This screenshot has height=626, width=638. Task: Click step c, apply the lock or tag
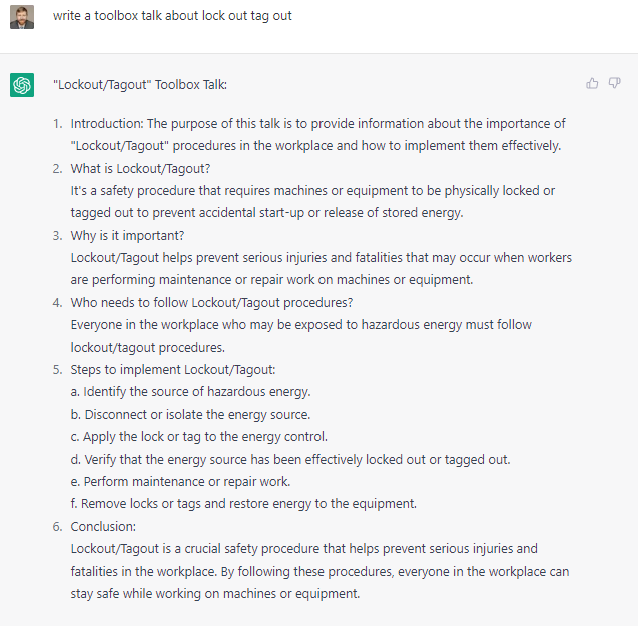(199, 436)
